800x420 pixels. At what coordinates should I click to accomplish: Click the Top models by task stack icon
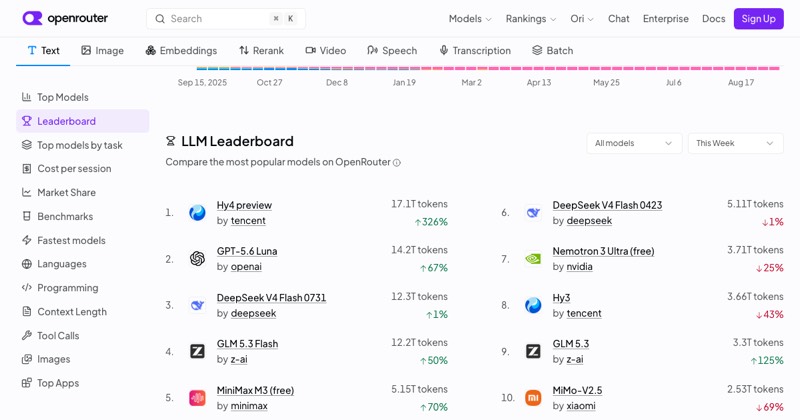tap(27, 145)
